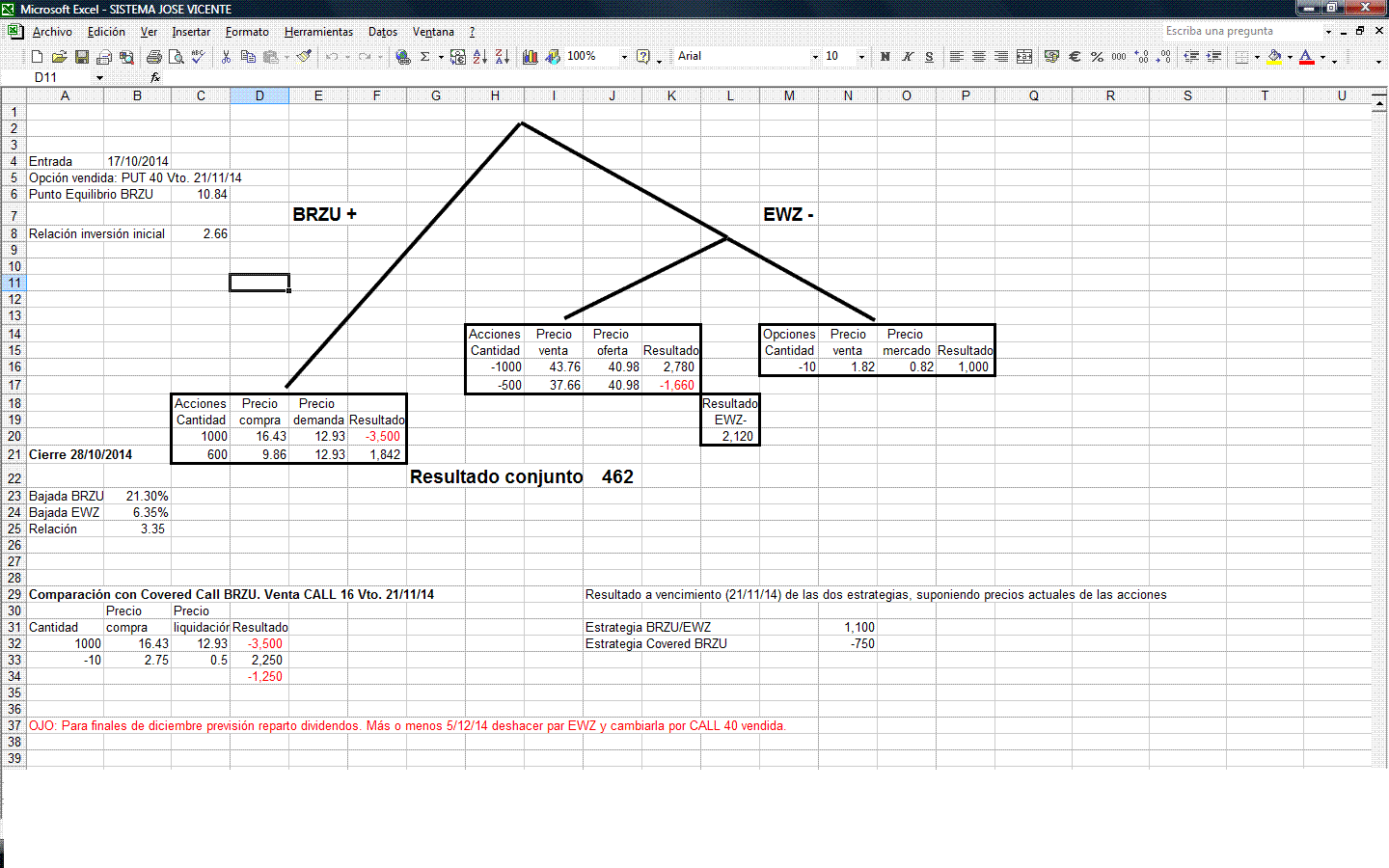Create a new blank workbook
1389x868 pixels.
(x=37, y=57)
